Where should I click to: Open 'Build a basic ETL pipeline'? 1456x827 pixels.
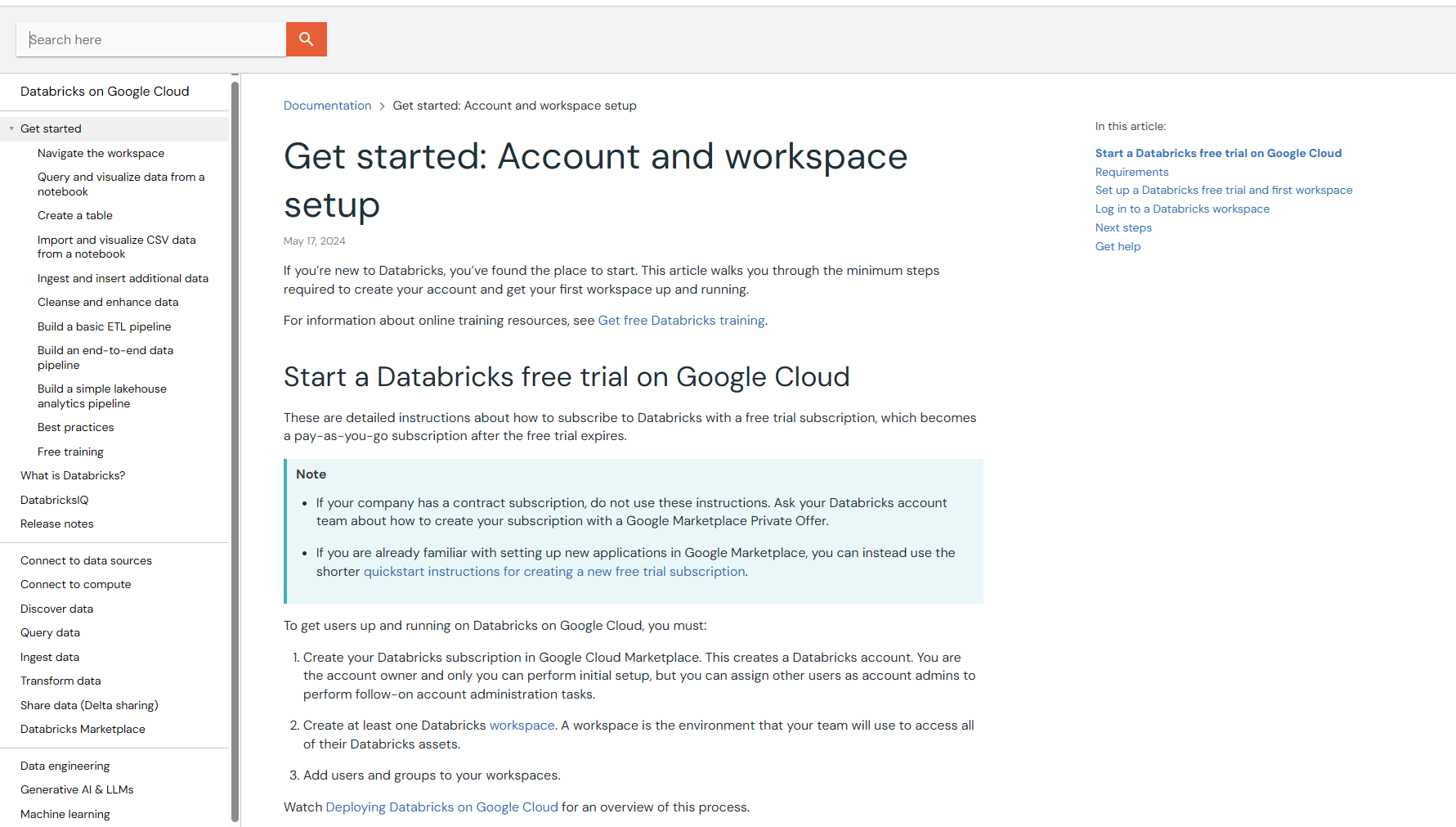pyautogui.click(x=105, y=327)
